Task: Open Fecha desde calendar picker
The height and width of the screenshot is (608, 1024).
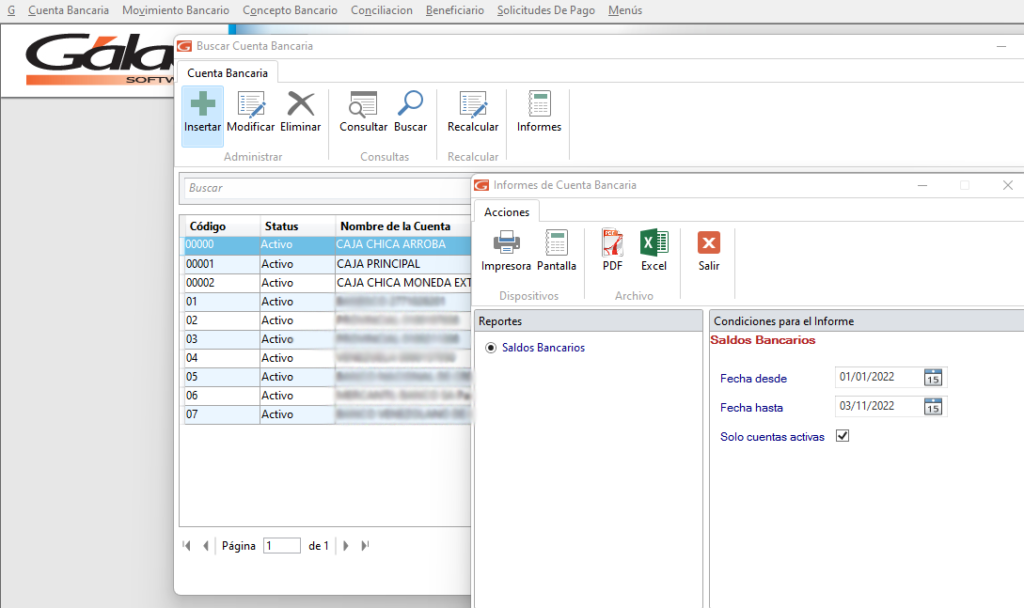Action: pos(933,377)
